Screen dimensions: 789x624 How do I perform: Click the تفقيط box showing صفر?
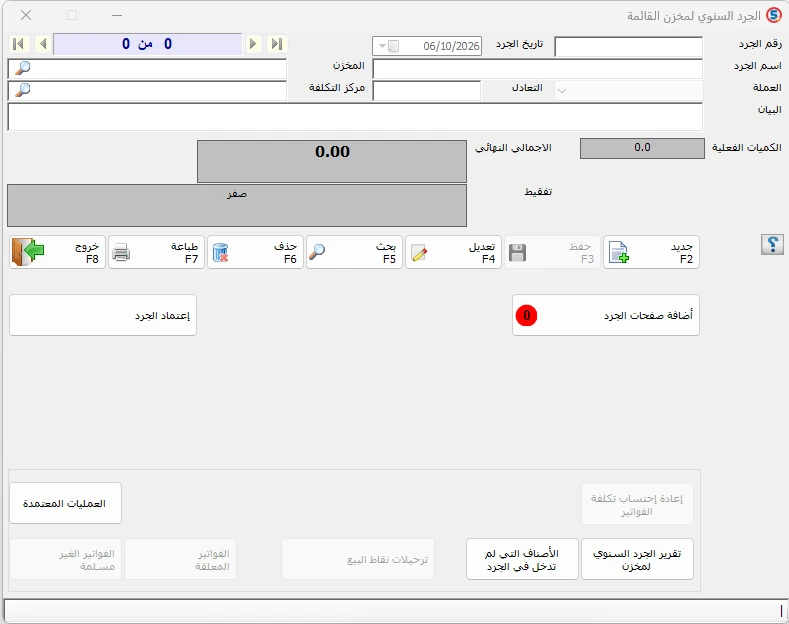point(237,205)
